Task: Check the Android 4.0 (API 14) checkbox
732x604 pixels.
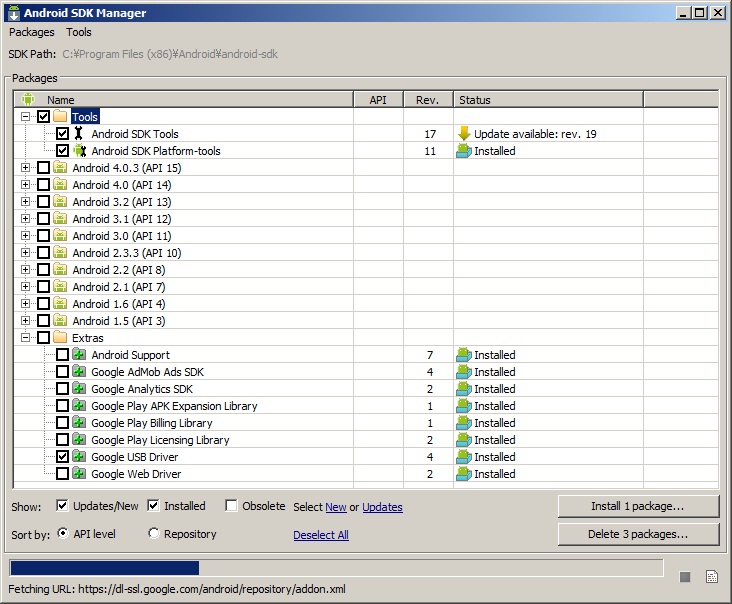Action: (x=43, y=184)
